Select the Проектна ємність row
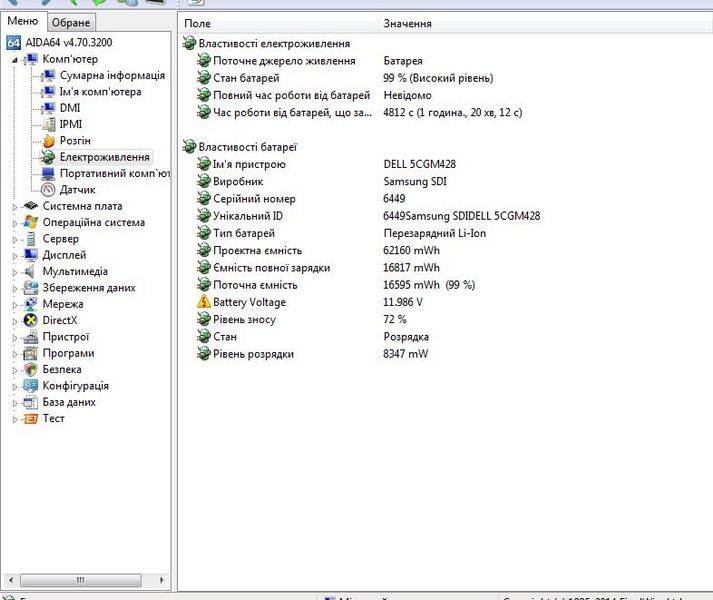Viewport: 713px width, 600px height. tap(257, 251)
